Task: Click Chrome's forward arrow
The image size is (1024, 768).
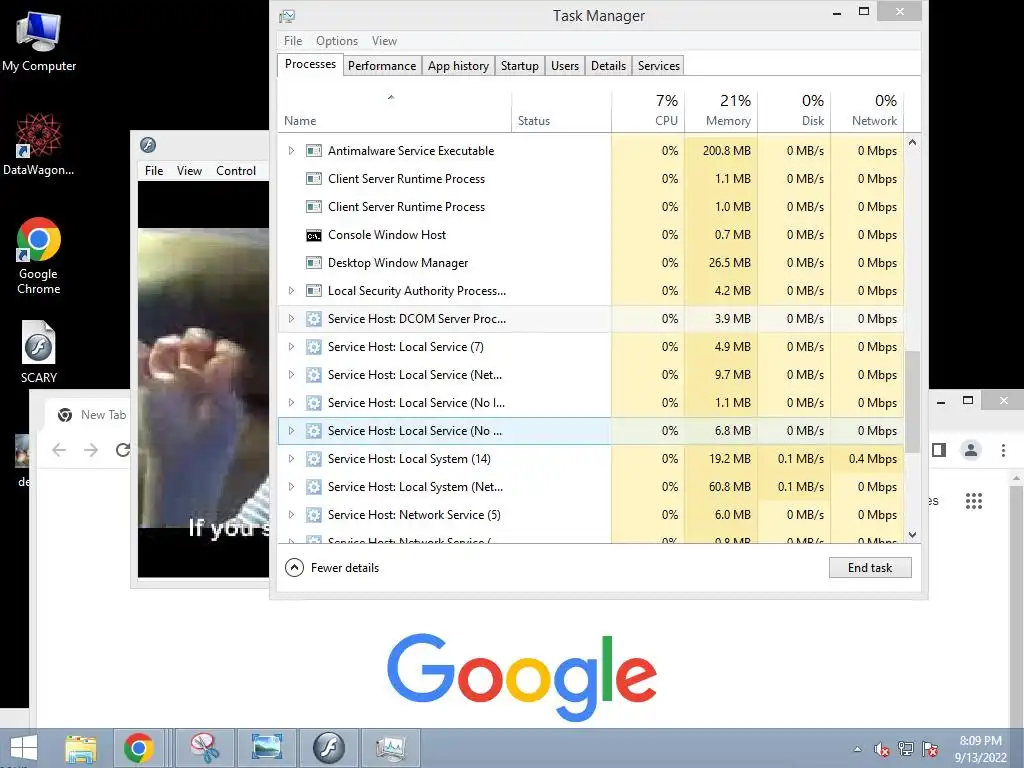Action: (91, 449)
